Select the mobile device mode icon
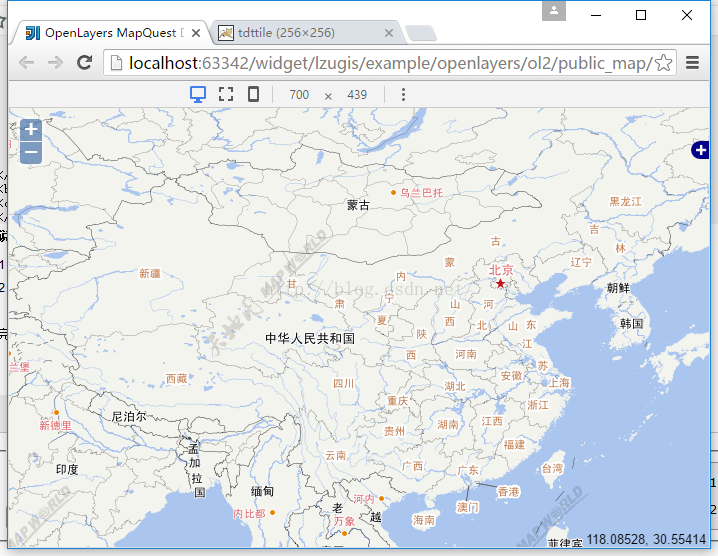718x556 pixels. (253, 94)
